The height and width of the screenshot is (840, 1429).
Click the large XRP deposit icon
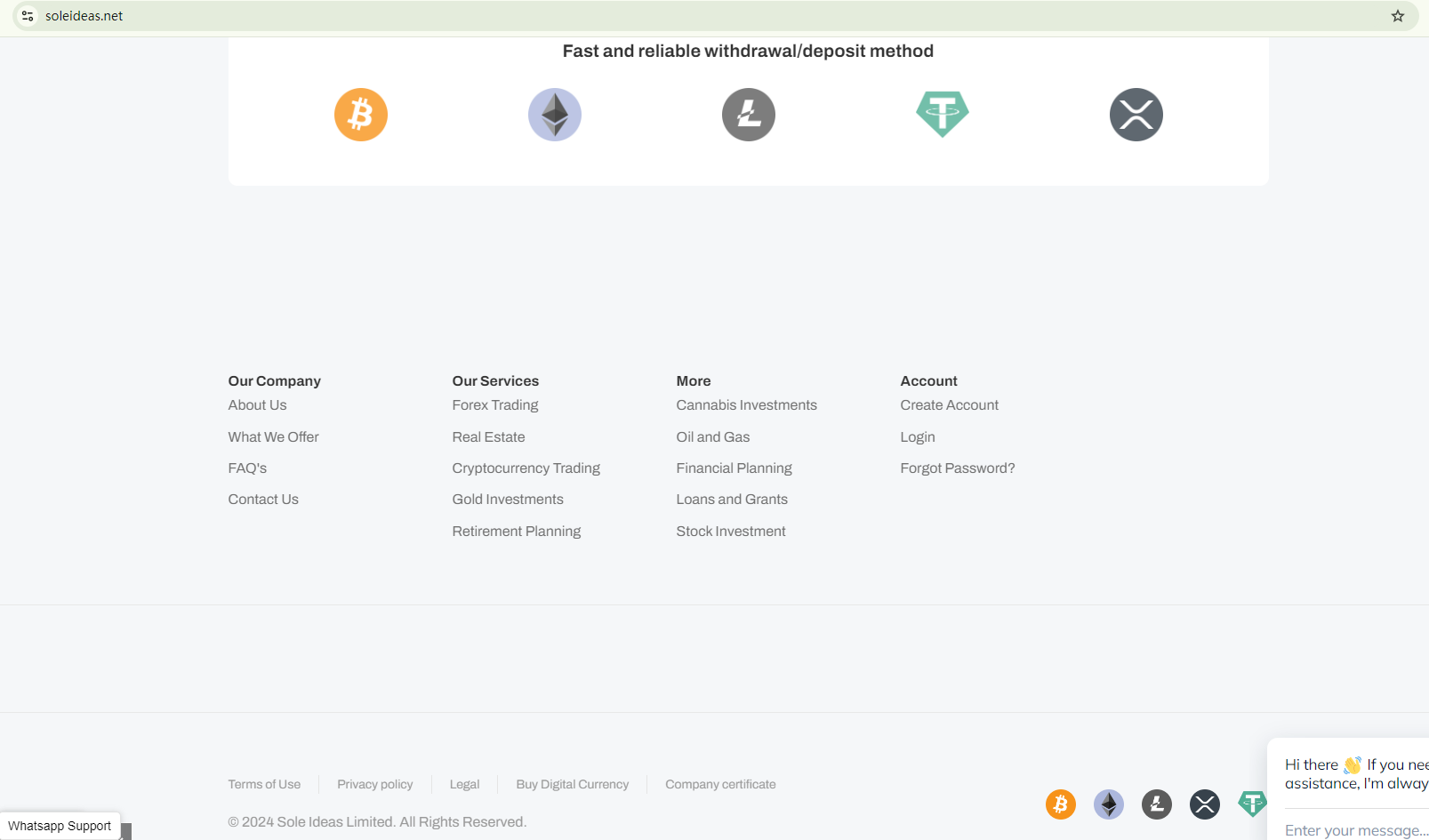[1136, 115]
